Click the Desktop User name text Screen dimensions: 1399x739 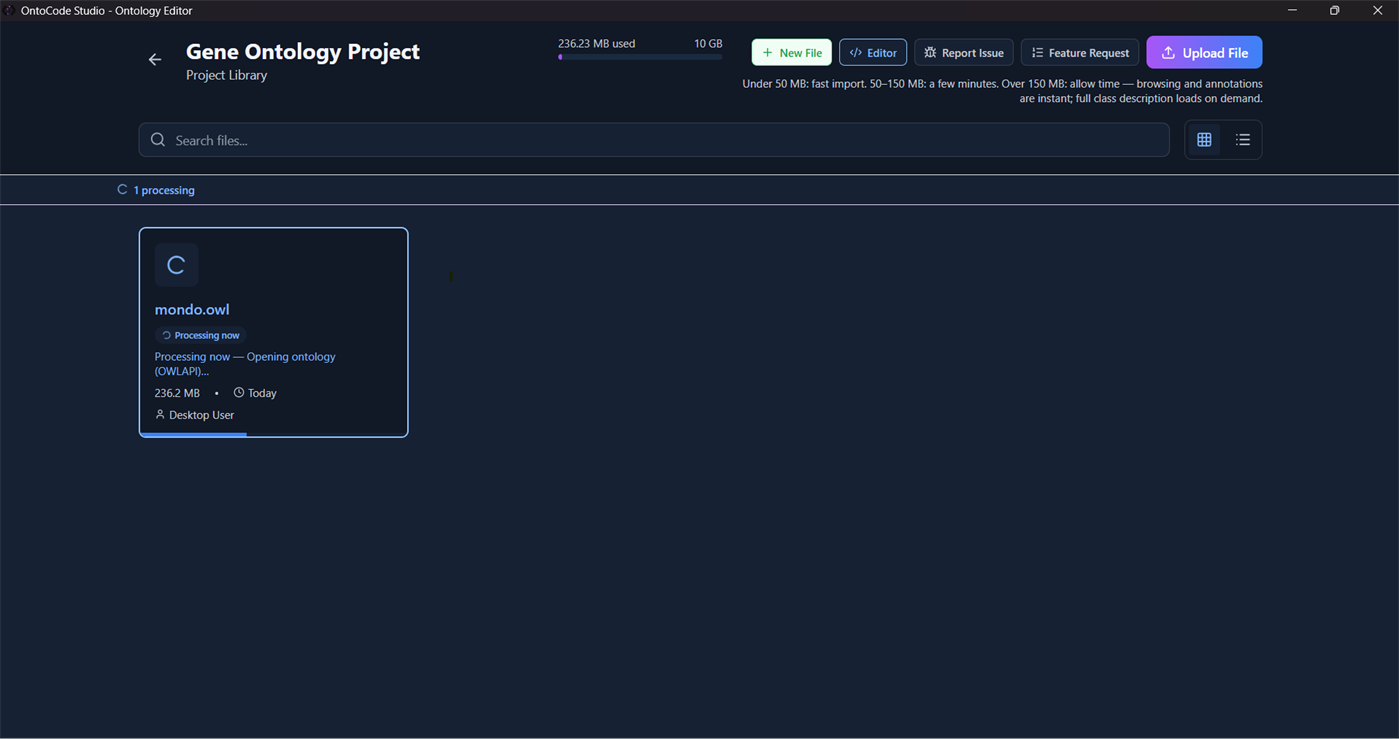[x=202, y=415]
